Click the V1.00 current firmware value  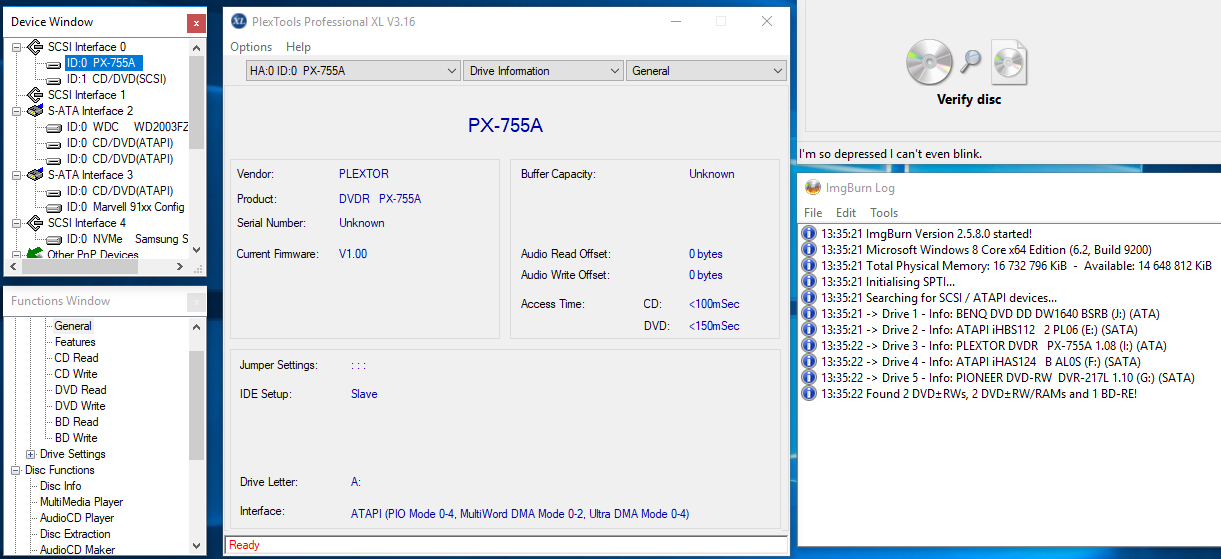(x=353, y=254)
